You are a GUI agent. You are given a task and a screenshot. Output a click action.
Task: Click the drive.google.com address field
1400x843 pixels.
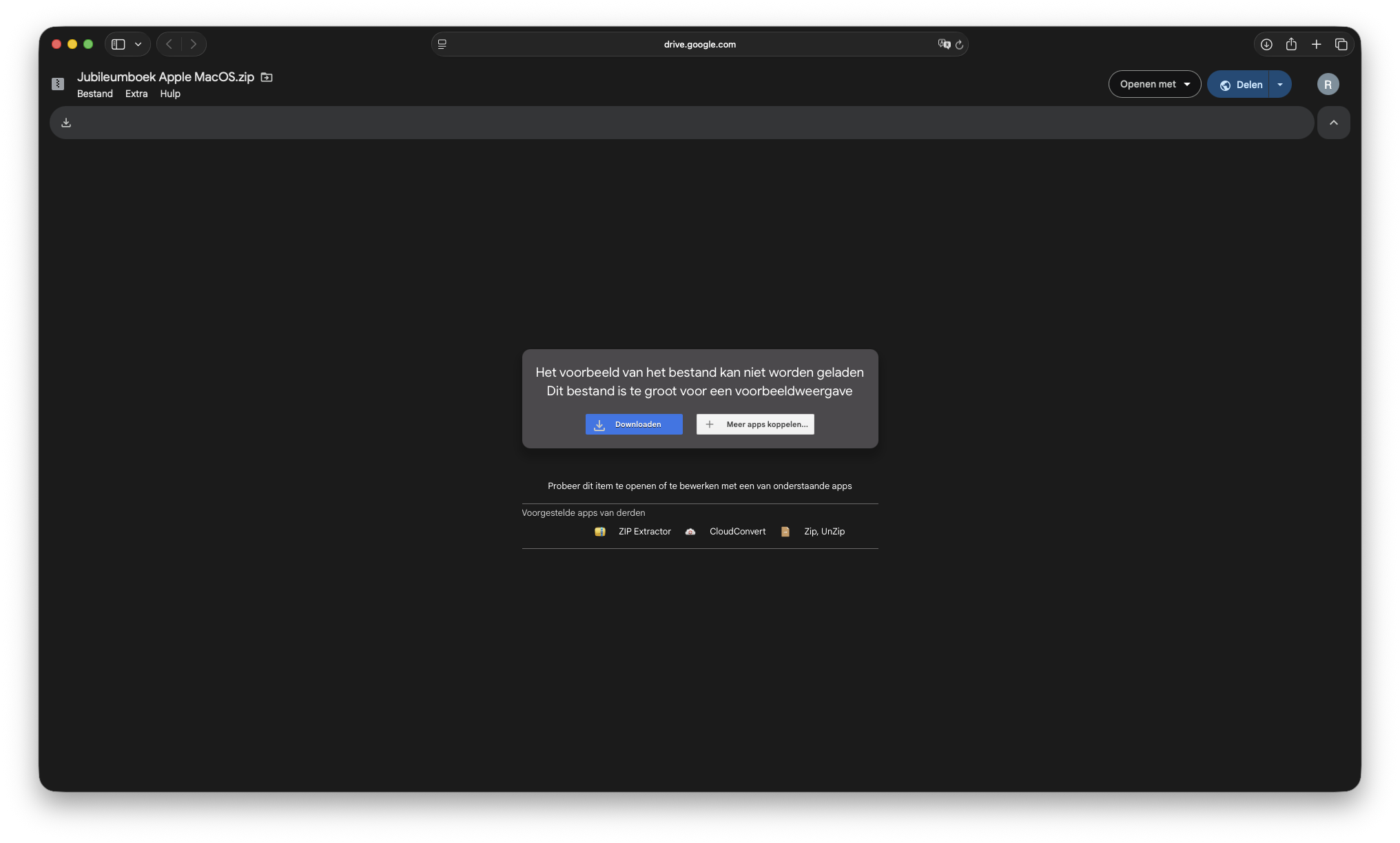[x=699, y=44]
